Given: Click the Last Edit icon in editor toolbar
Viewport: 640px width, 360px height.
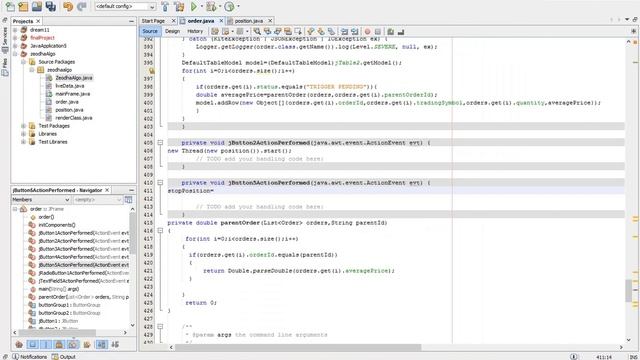Looking at the screenshot, I should (x=215, y=31).
